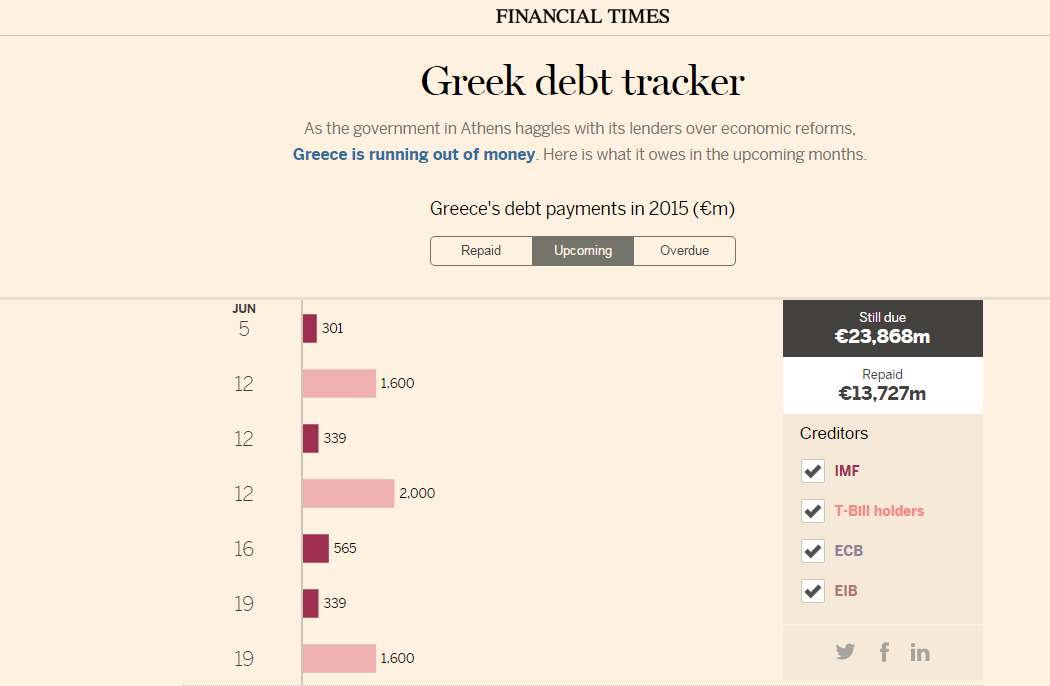
Task: Click the June 12 bar of 339
Action: [311, 438]
